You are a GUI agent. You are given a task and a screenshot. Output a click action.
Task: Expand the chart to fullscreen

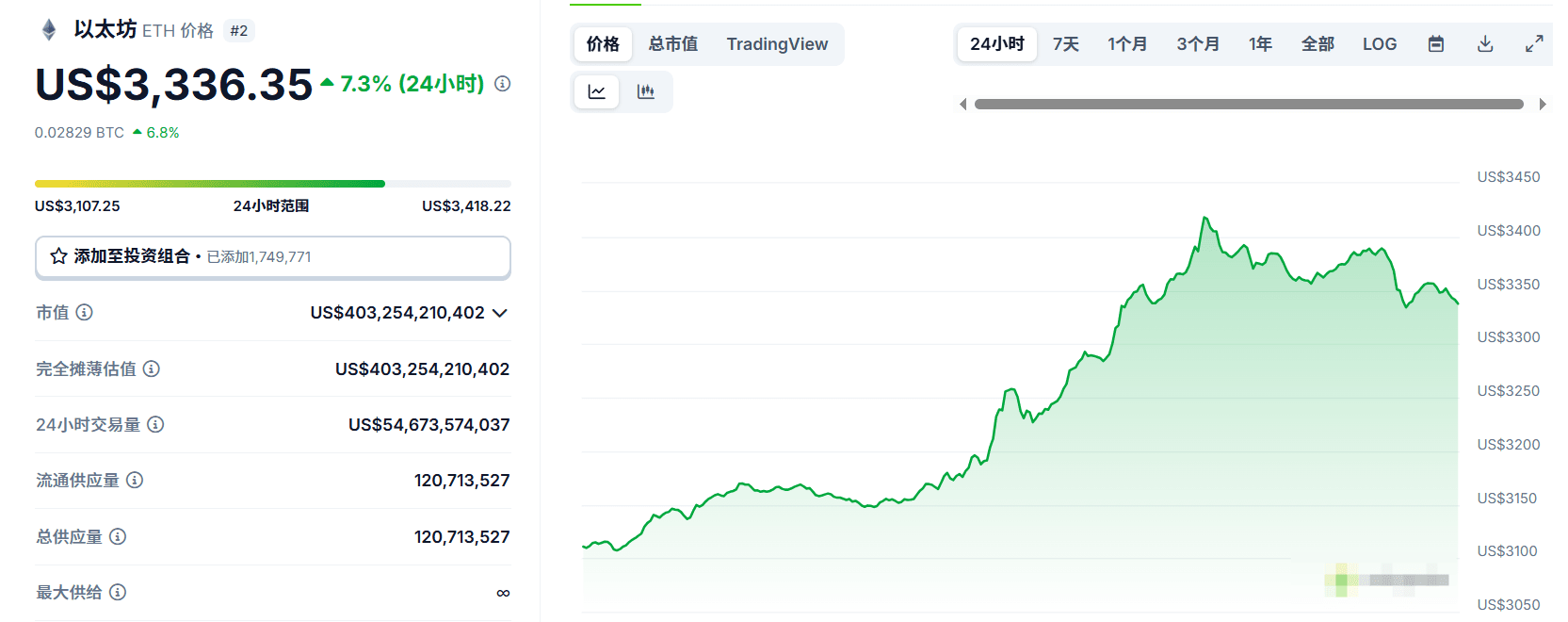(x=1534, y=44)
